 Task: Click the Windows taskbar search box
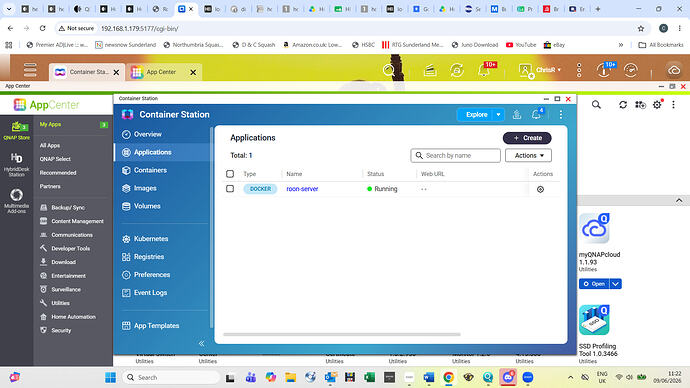pyautogui.click(x=172, y=377)
